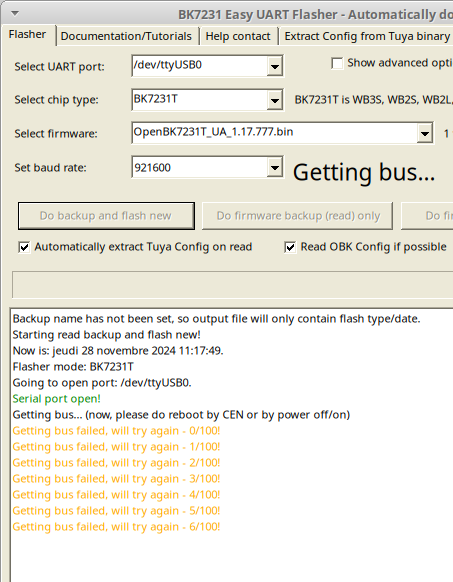Viewport: 453px width, 582px height.
Task: Click the 921600 baud rate field
Action: 199,167
